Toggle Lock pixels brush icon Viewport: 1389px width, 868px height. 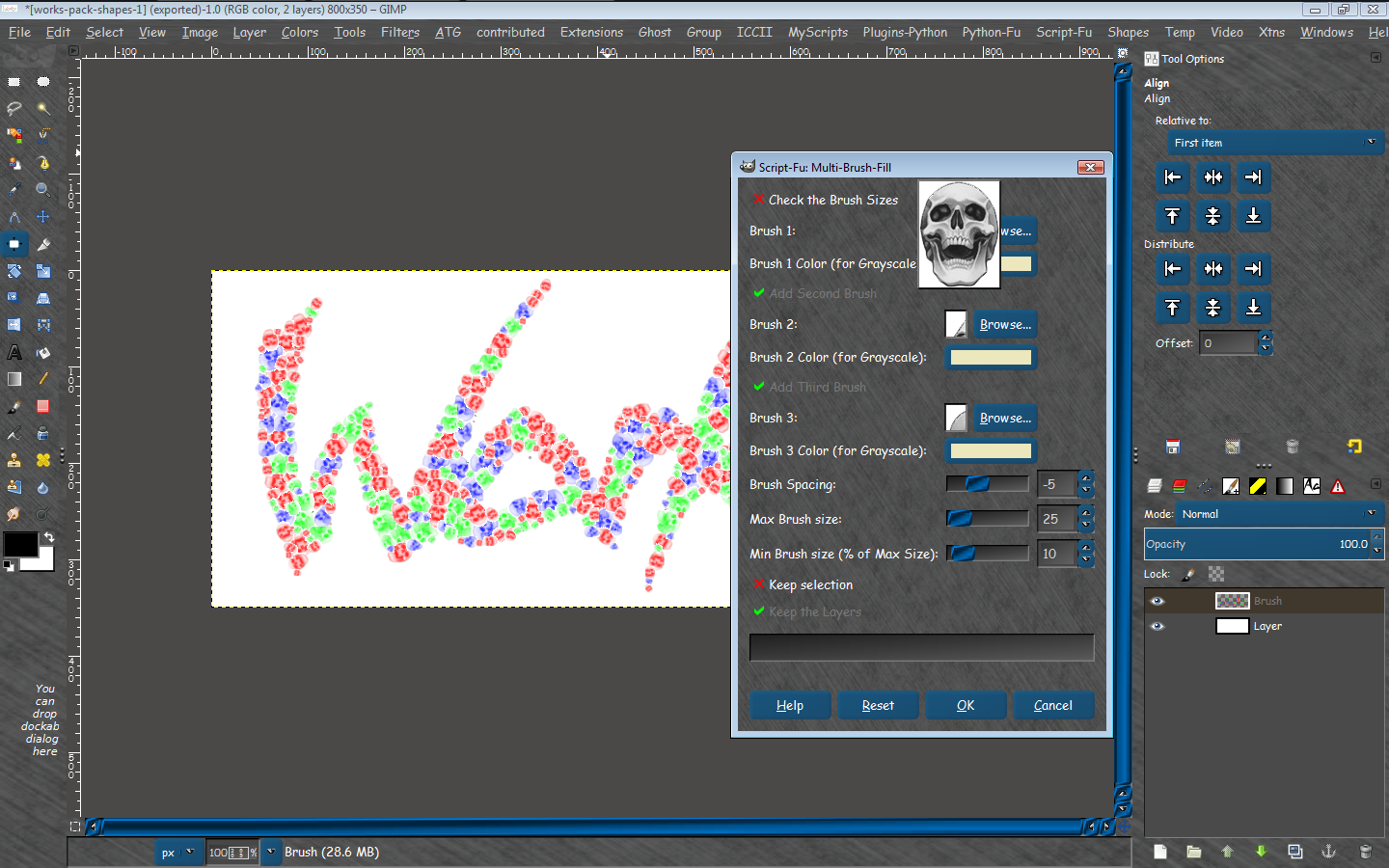click(1189, 574)
